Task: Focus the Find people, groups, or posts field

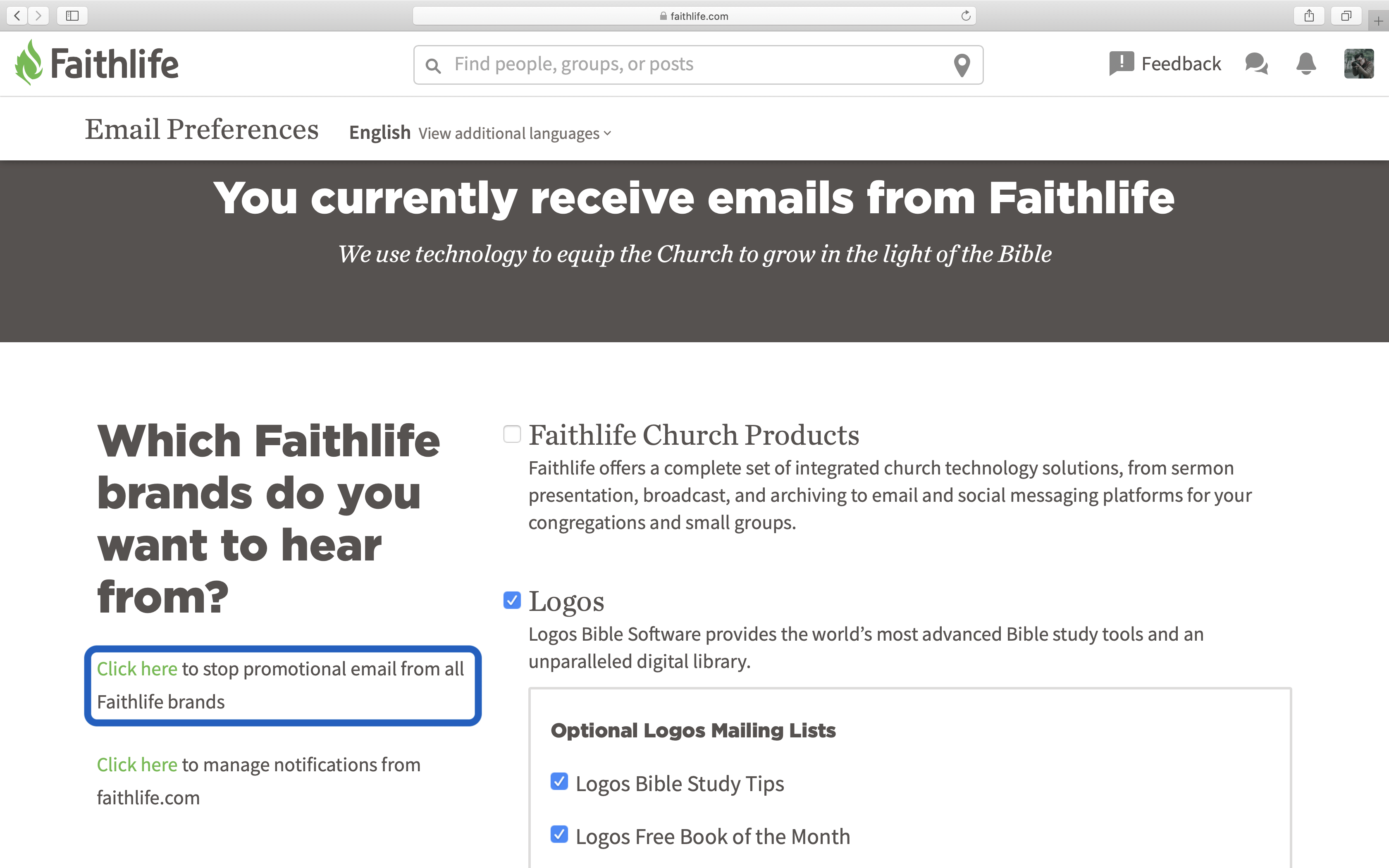Action: (x=698, y=64)
